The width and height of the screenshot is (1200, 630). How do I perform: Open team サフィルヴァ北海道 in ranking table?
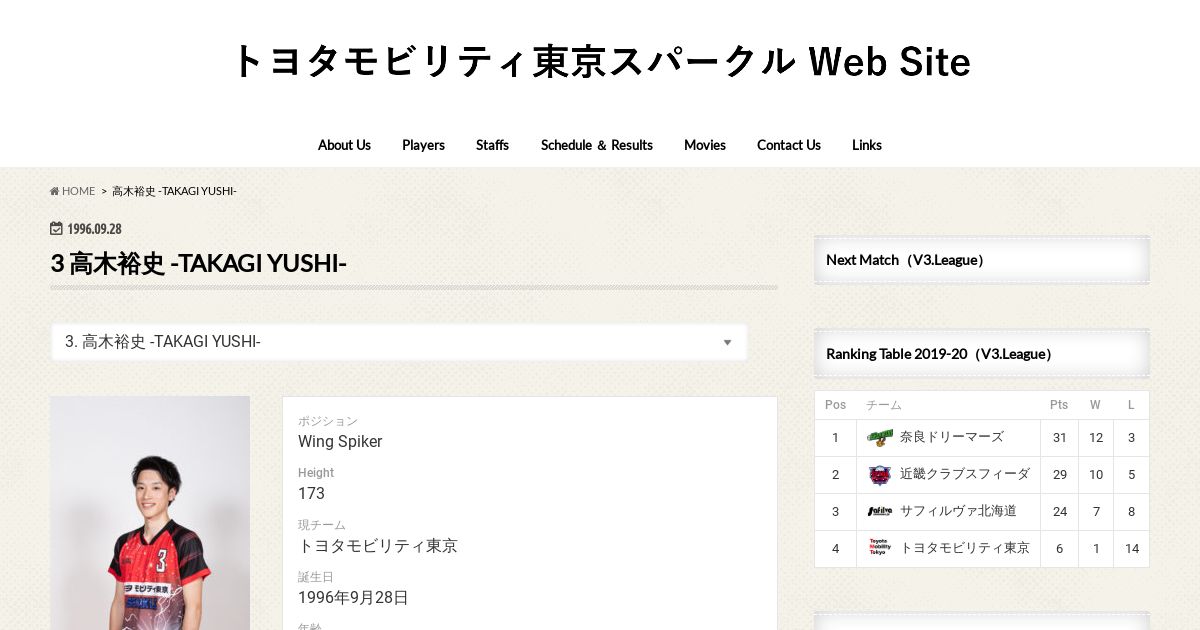click(958, 511)
